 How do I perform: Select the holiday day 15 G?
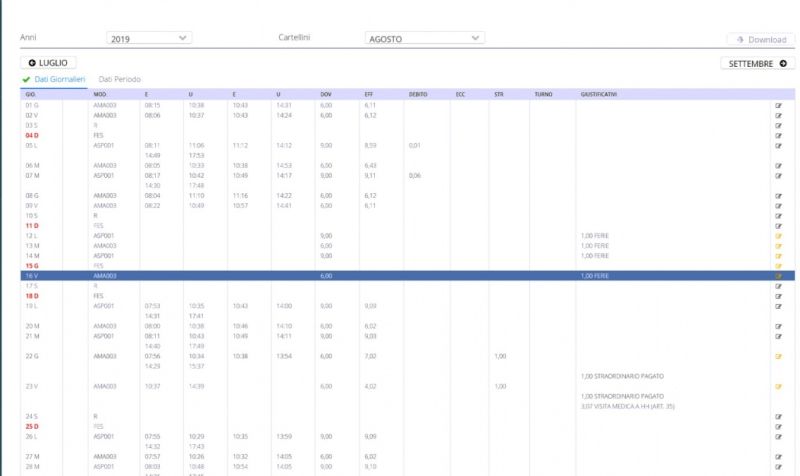pos(32,266)
